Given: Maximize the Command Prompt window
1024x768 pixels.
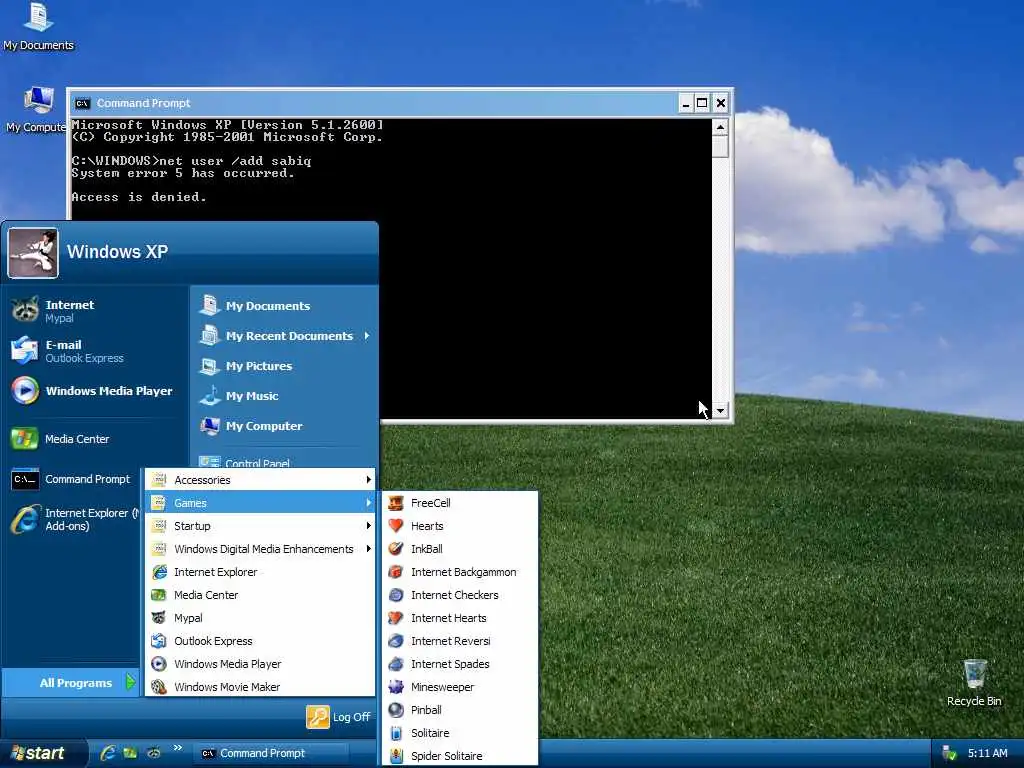Looking at the screenshot, I should (x=702, y=103).
